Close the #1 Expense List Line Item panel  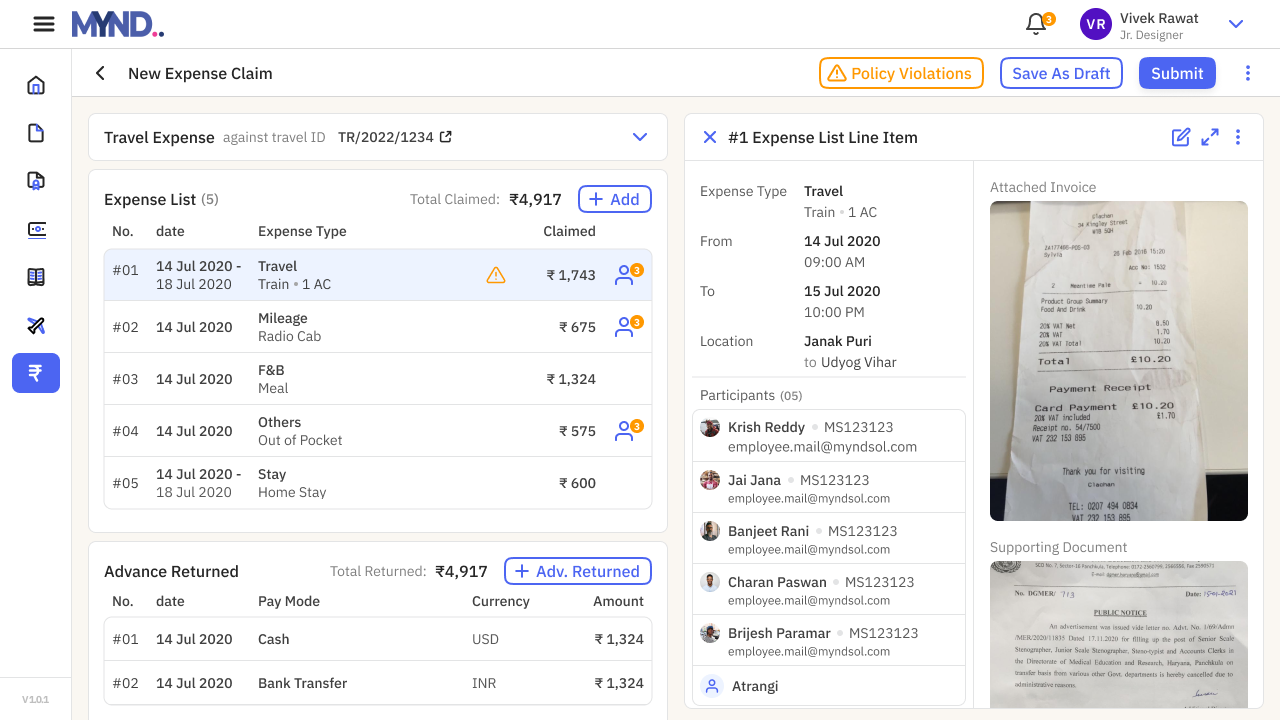click(710, 137)
